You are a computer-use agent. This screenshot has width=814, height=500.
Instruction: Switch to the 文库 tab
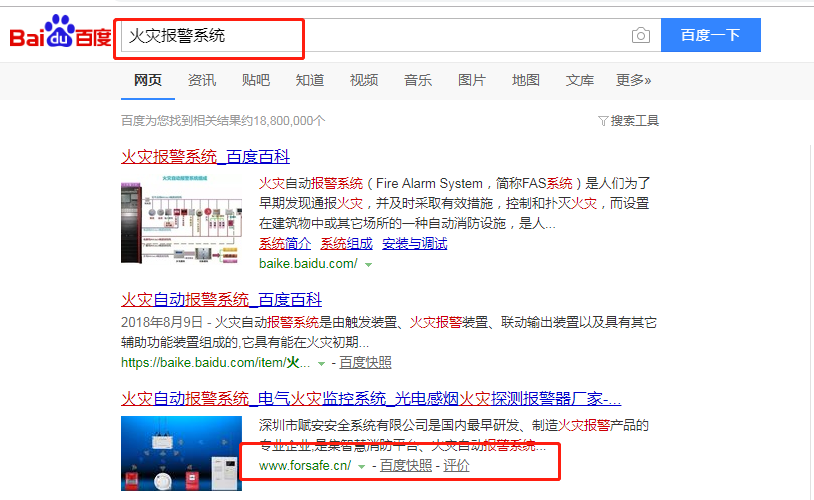click(580, 80)
